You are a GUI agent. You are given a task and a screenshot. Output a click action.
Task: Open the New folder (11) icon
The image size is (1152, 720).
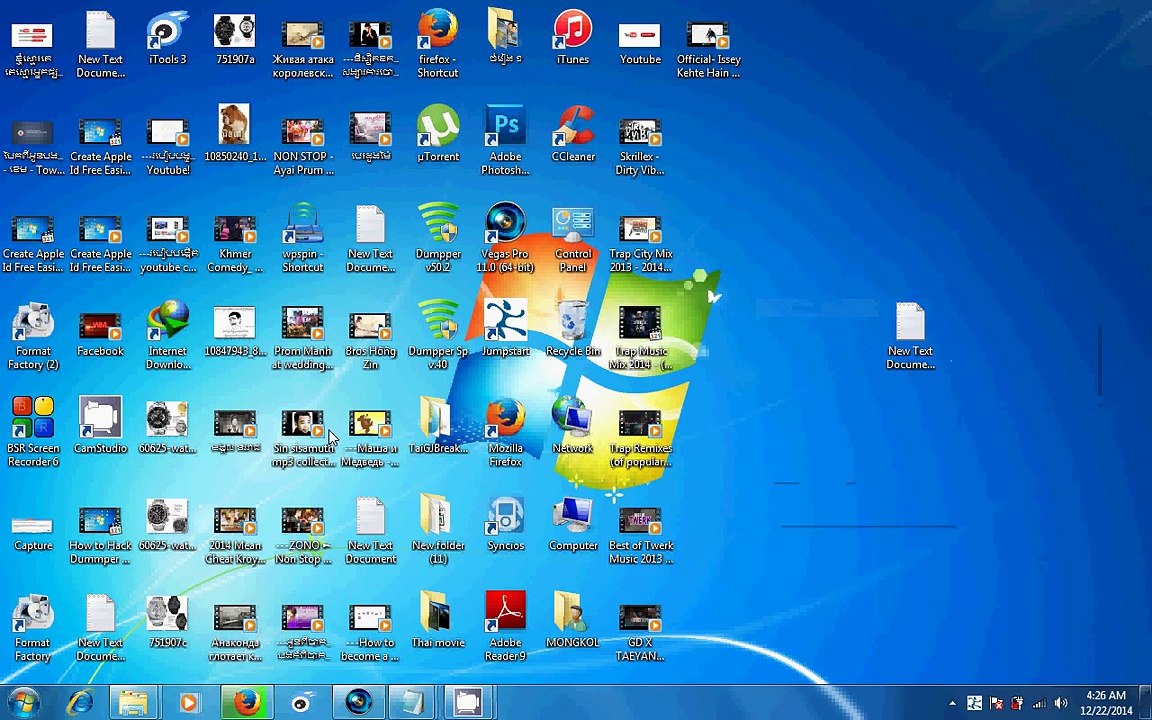(x=438, y=530)
